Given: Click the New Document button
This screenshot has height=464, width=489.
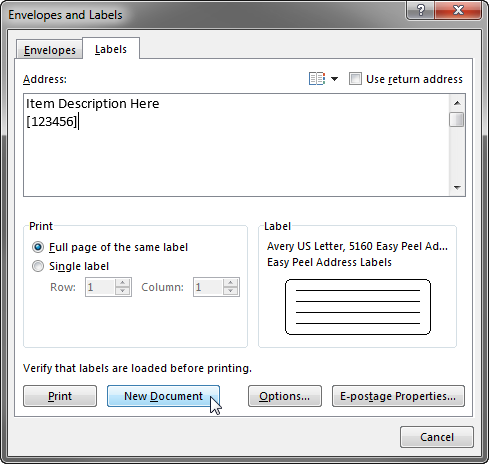Looking at the screenshot, I should point(163,396).
